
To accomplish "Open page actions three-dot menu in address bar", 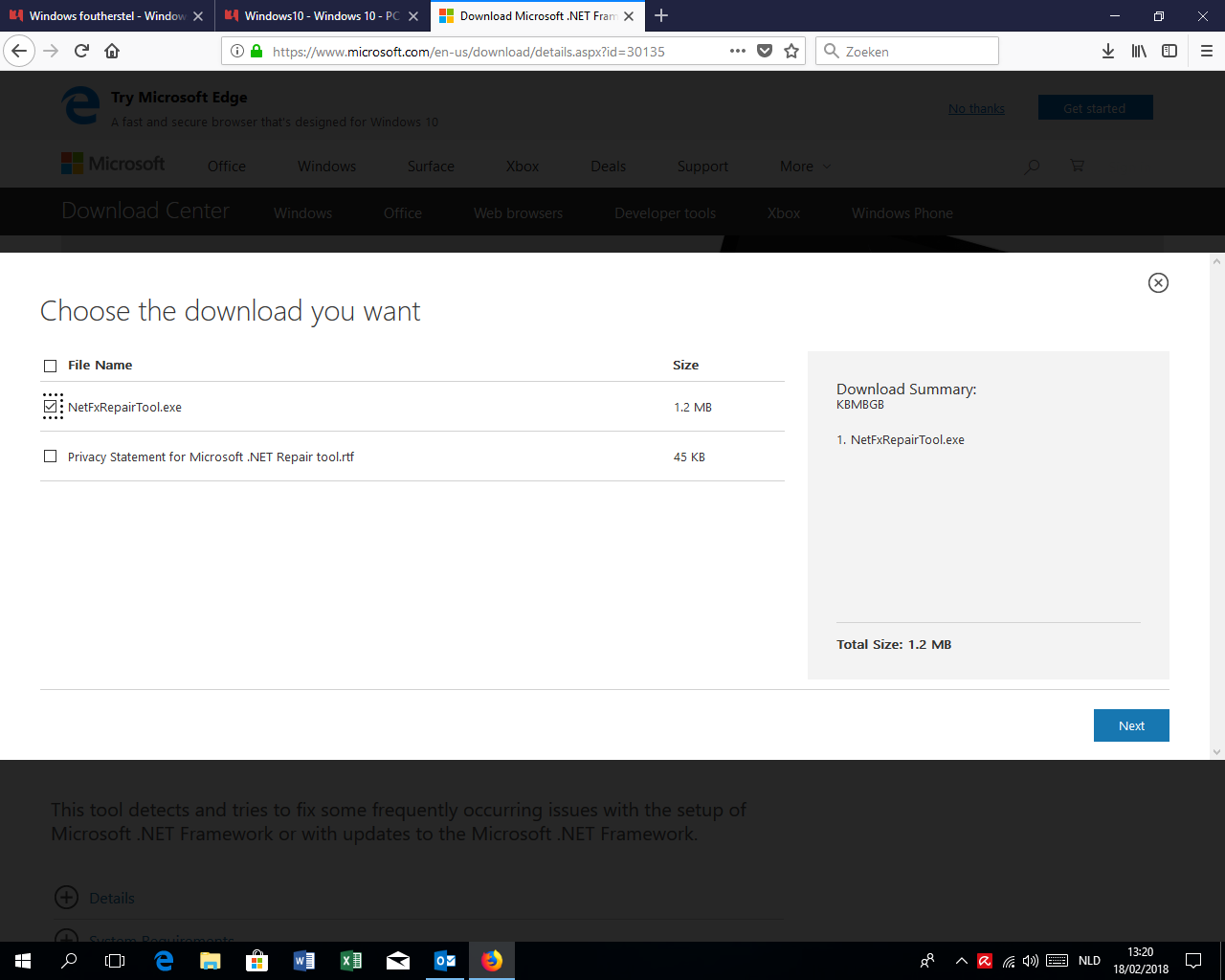I will [737, 51].
